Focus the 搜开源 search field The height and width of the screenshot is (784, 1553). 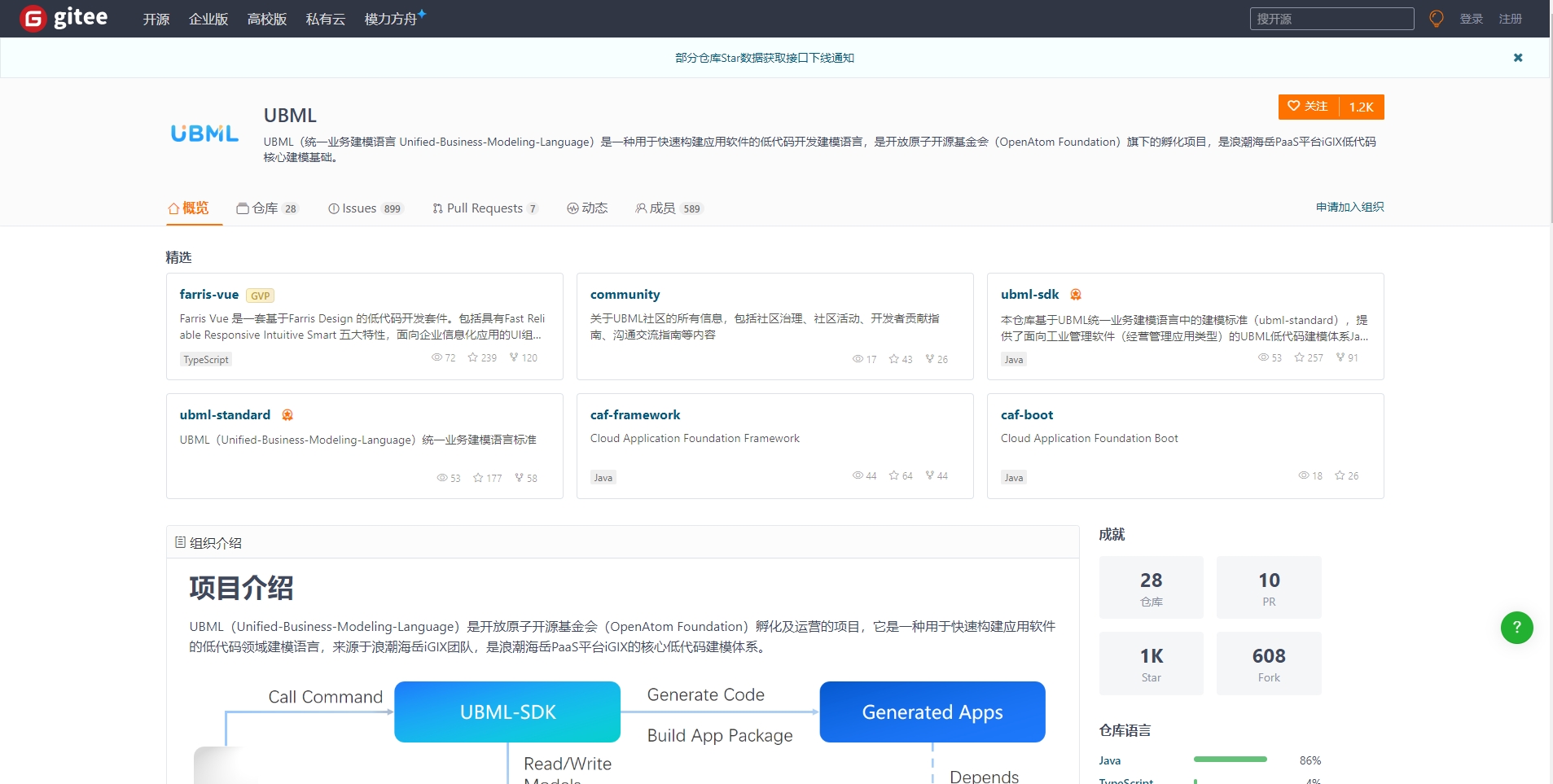click(x=1331, y=19)
